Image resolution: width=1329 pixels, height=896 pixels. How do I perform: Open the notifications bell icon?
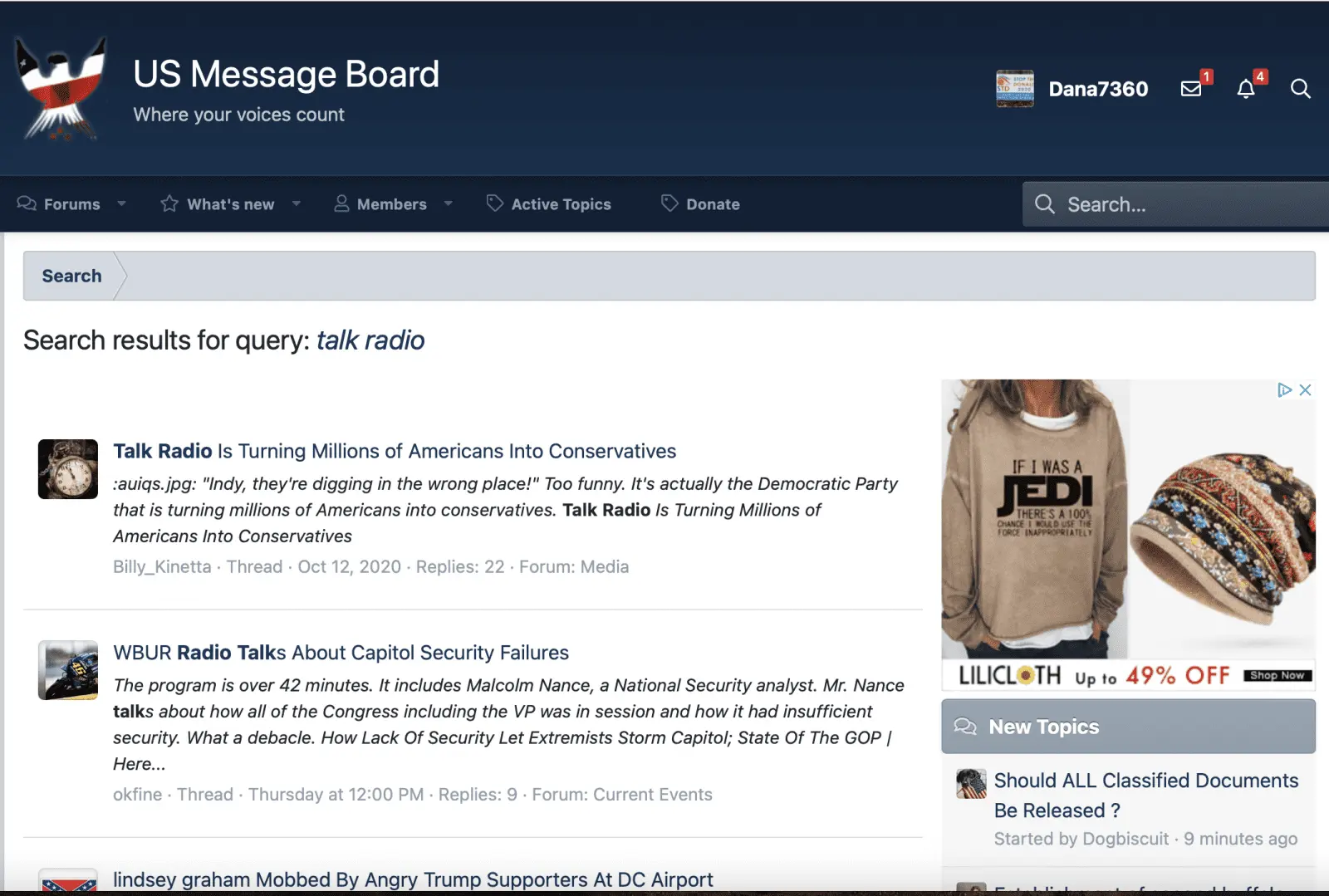1246,89
